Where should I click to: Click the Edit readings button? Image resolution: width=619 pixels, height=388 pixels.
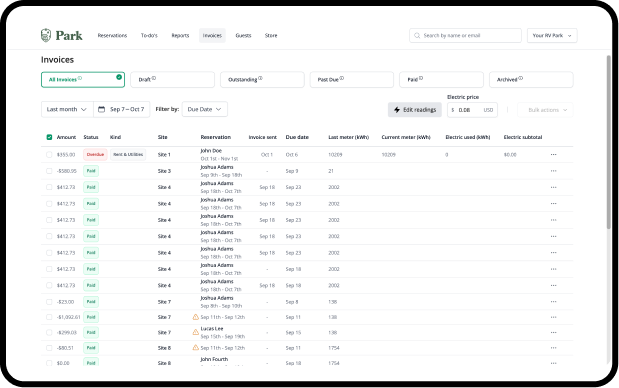(415, 110)
